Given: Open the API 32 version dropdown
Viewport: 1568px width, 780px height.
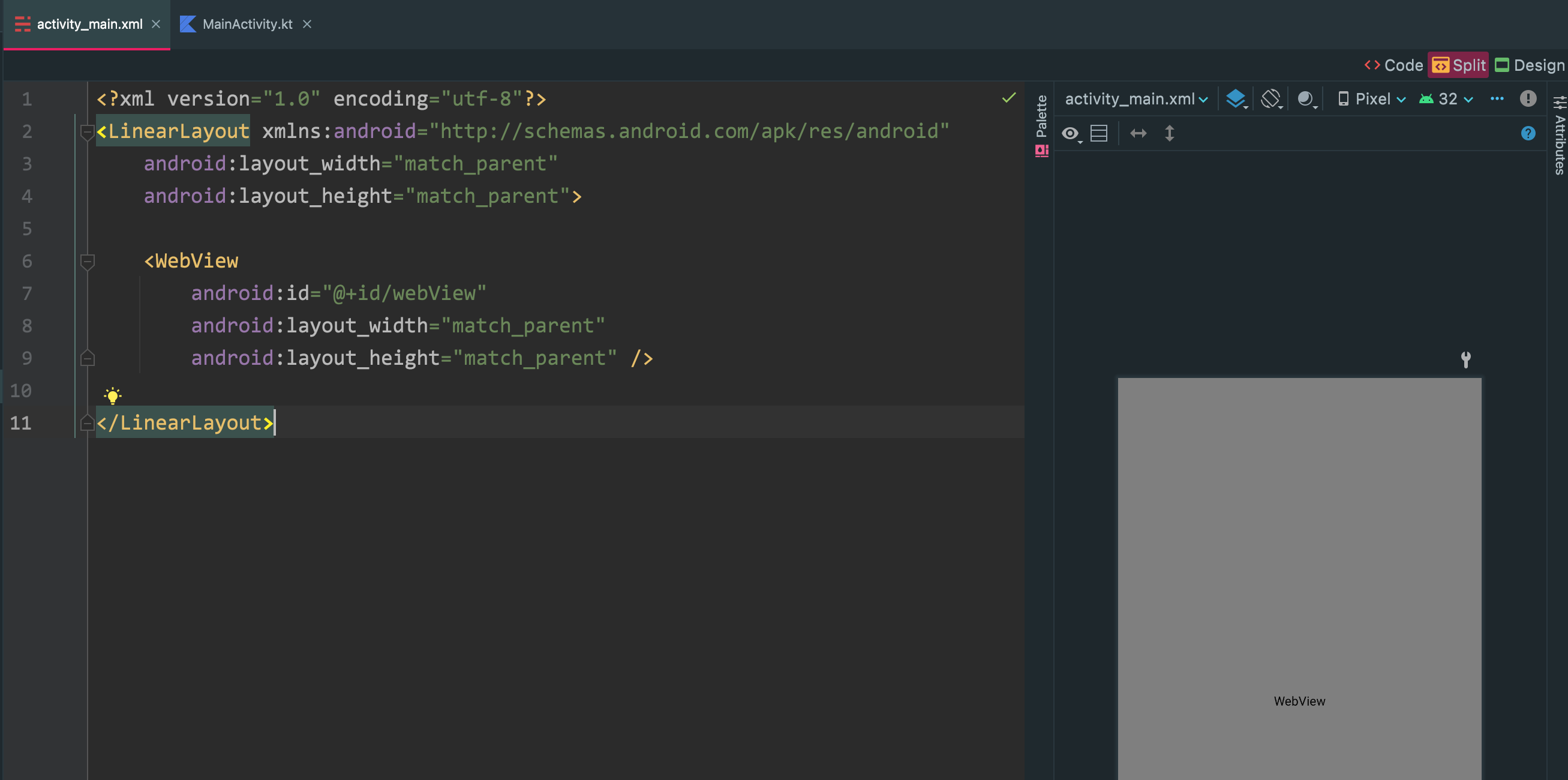Looking at the screenshot, I should click(1446, 98).
